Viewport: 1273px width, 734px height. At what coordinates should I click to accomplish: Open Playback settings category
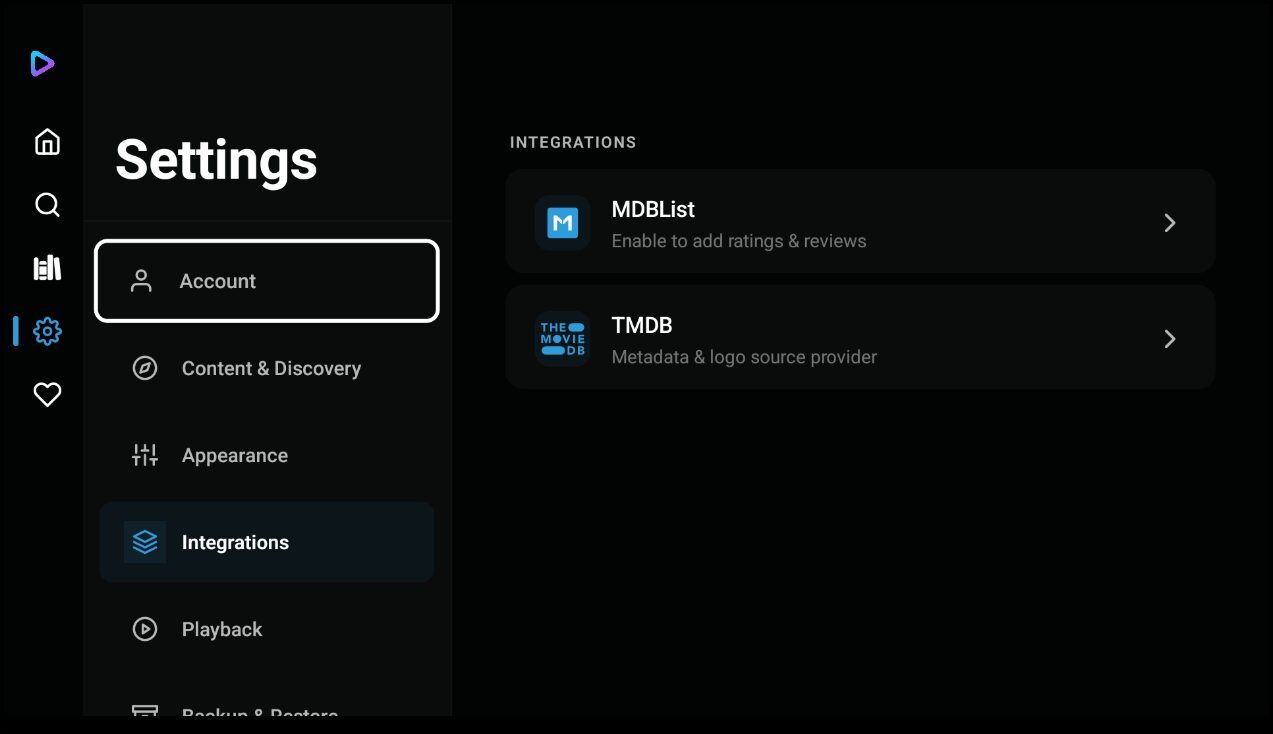click(x=222, y=629)
